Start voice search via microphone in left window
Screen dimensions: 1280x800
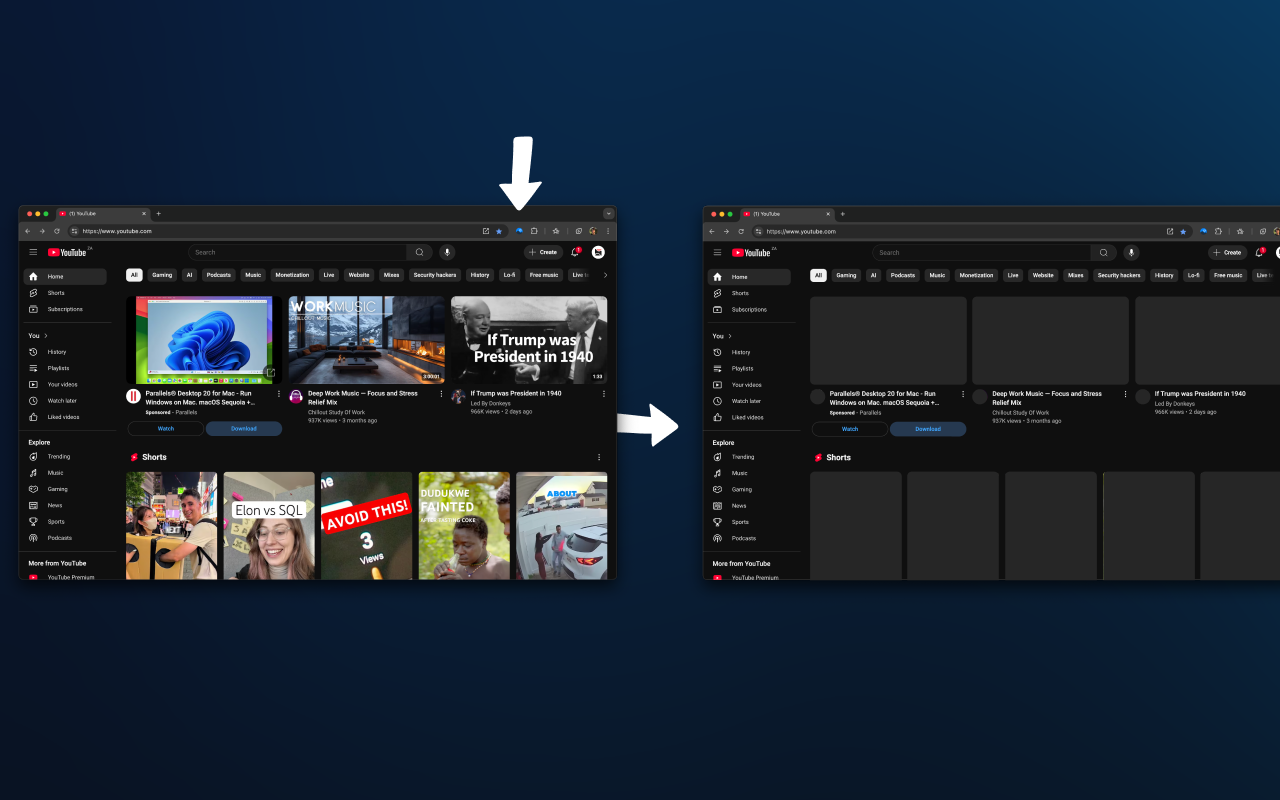[447, 252]
